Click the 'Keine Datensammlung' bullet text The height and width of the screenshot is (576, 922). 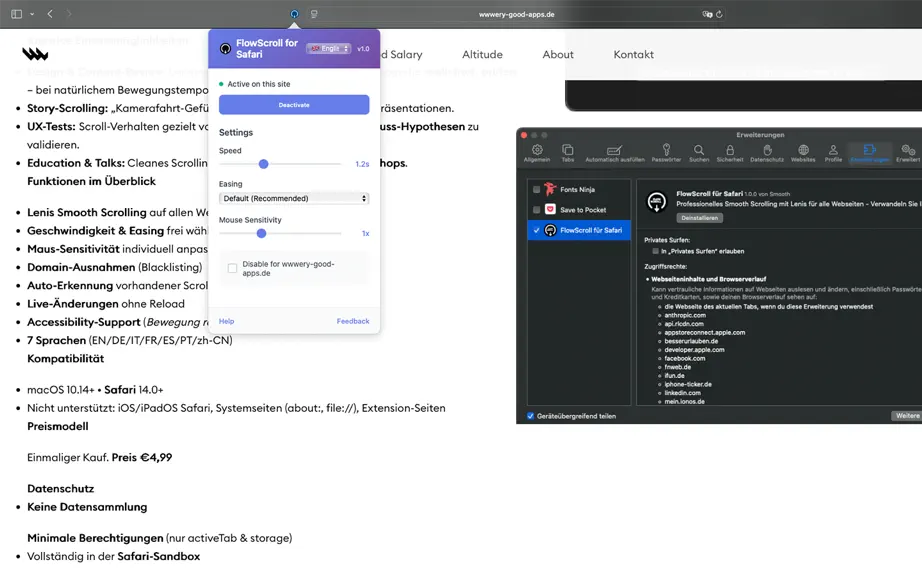[87, 507]
